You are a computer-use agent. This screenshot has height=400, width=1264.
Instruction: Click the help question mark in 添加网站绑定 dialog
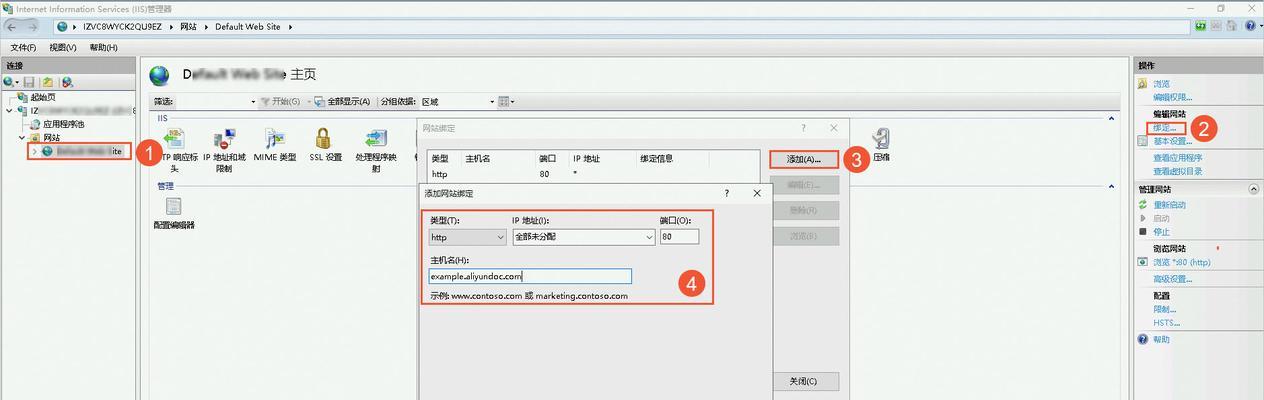727,192
